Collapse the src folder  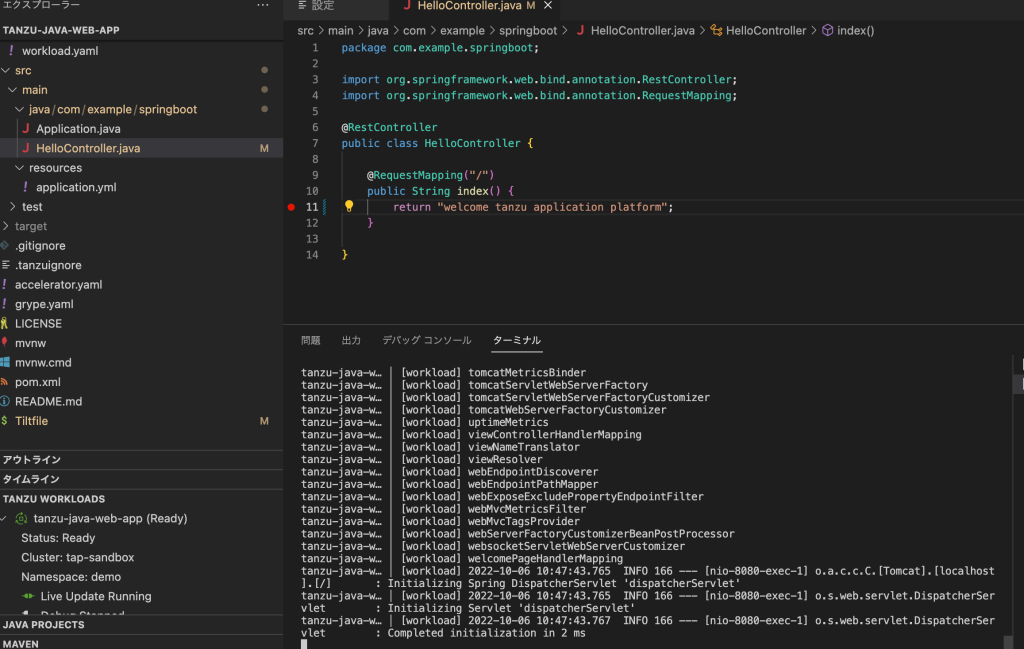click(6, 71)
